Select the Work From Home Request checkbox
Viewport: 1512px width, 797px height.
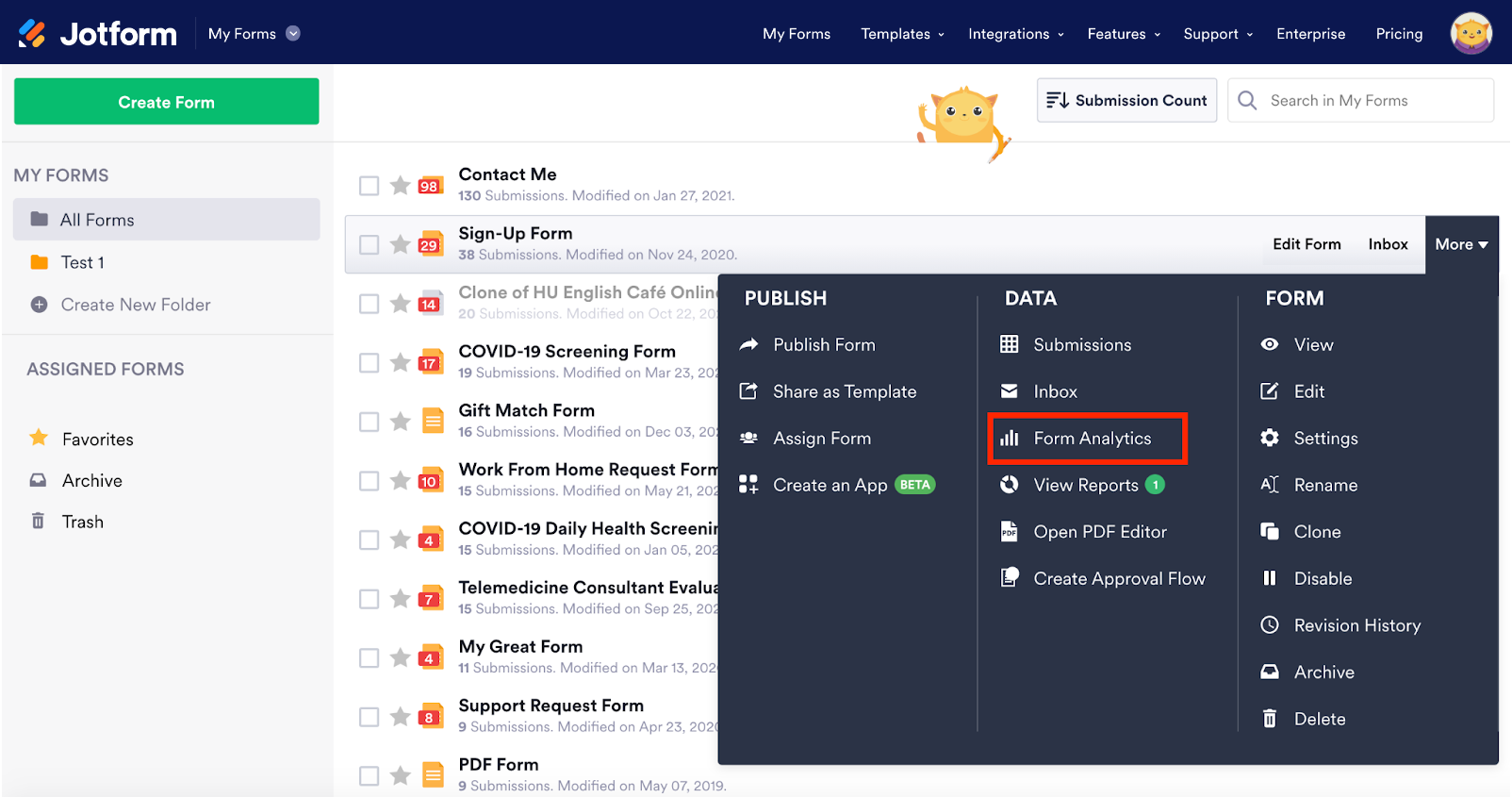coord(370,481)
